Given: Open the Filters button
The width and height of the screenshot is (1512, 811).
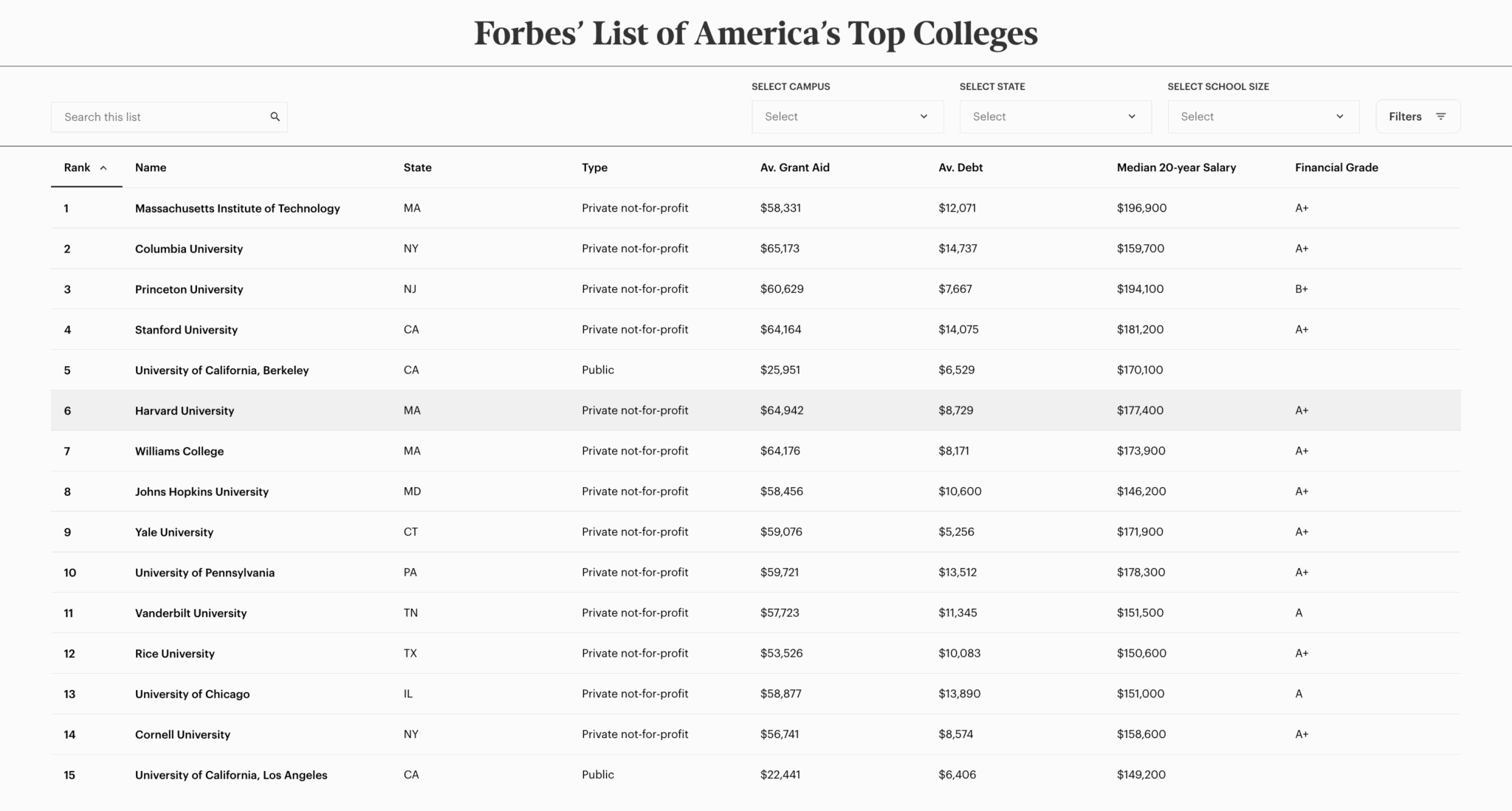Looking at the screenshot, I should click(1417, 117).
